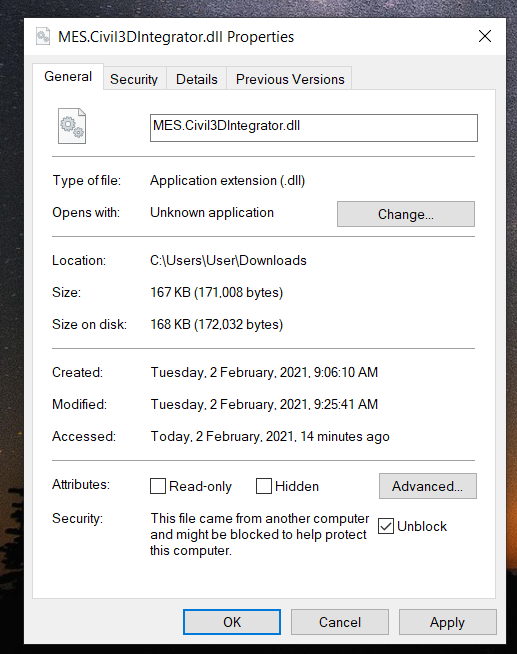This screenshot has height=654, width=517.
Task: Close the Properties dialog with X
Action: point(484,36)
